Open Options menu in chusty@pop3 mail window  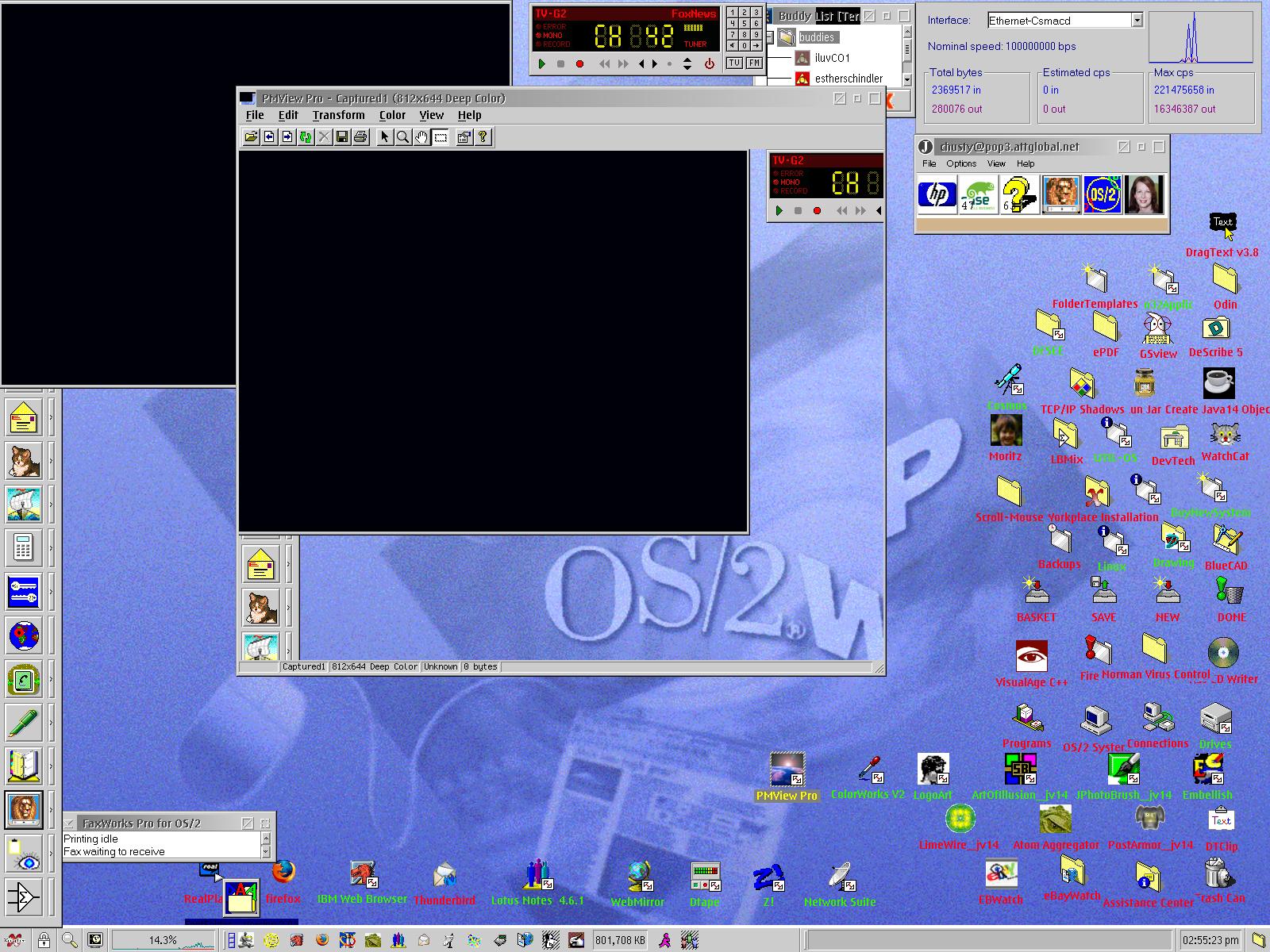pos(961,163)
